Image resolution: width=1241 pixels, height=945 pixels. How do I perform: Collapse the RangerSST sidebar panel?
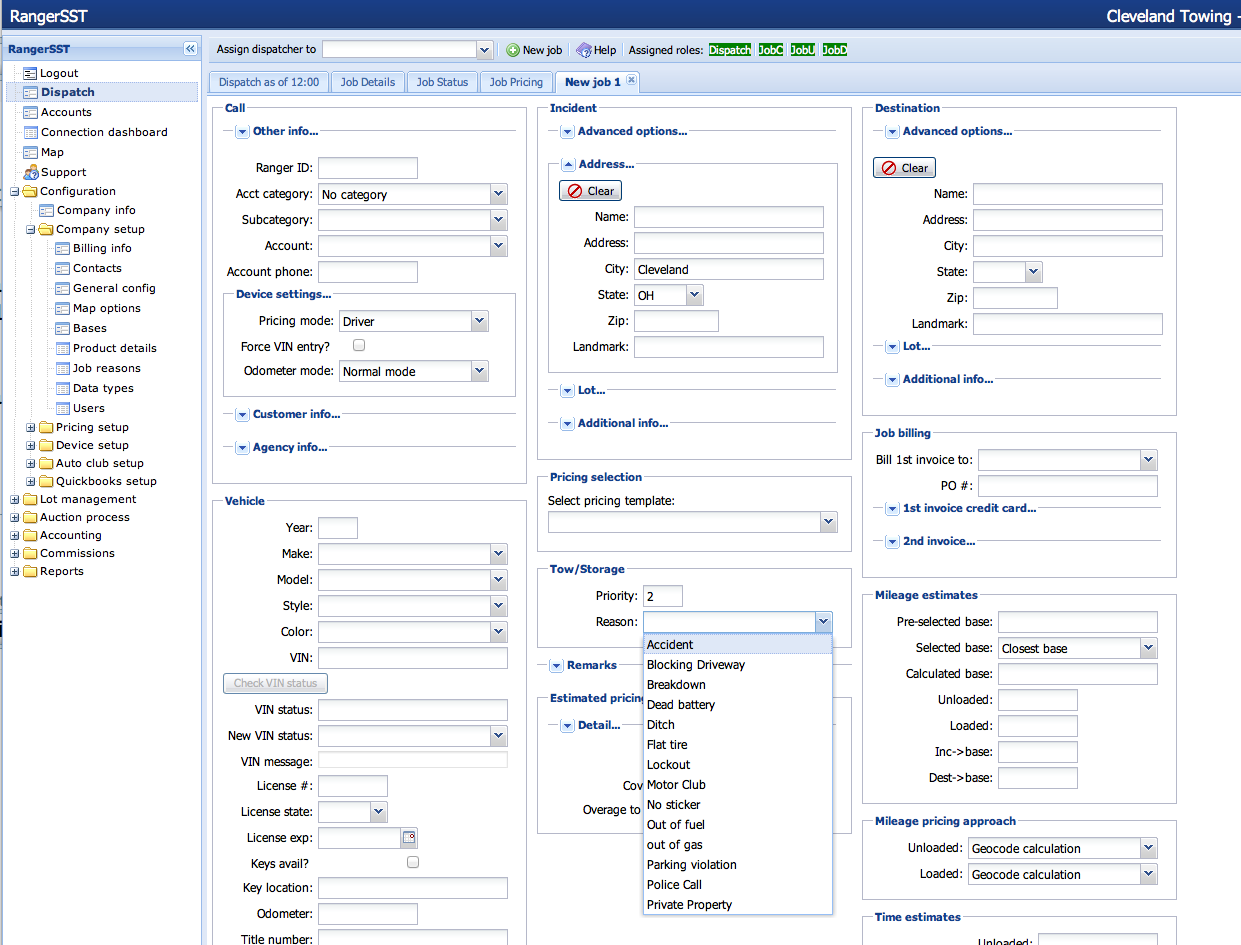point(190,49)
